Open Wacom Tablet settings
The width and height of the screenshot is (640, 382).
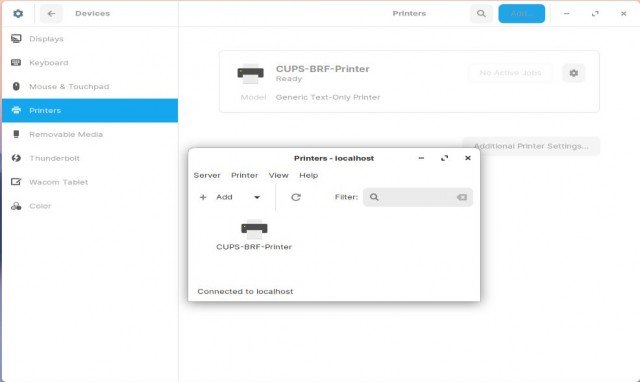tap(90, 182)
